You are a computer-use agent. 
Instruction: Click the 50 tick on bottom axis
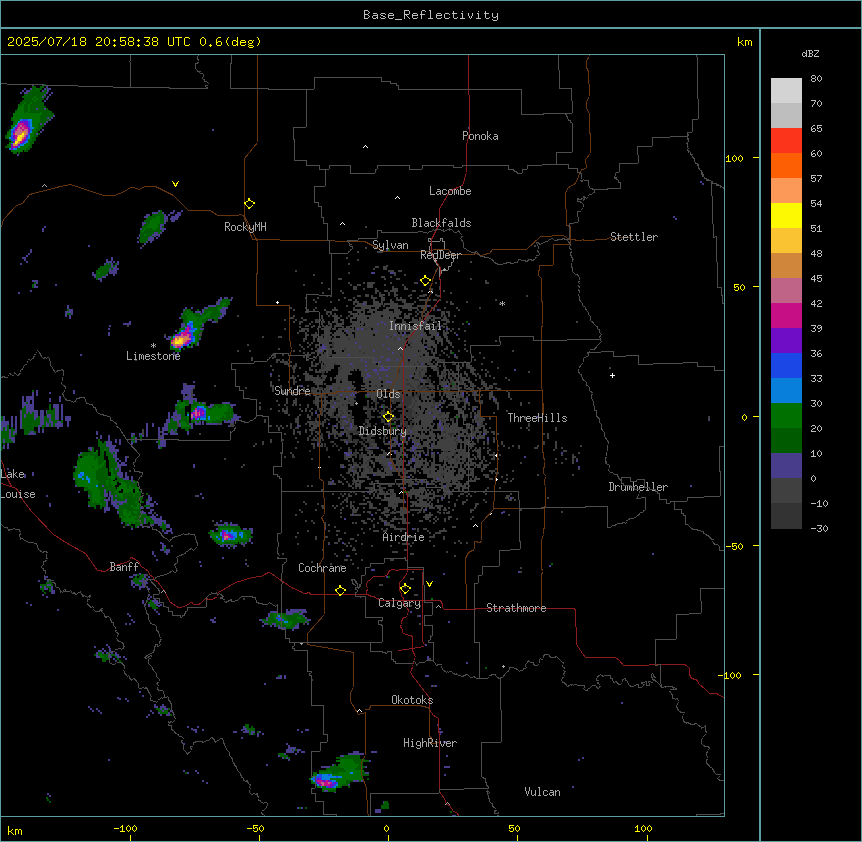click(514, 828)
